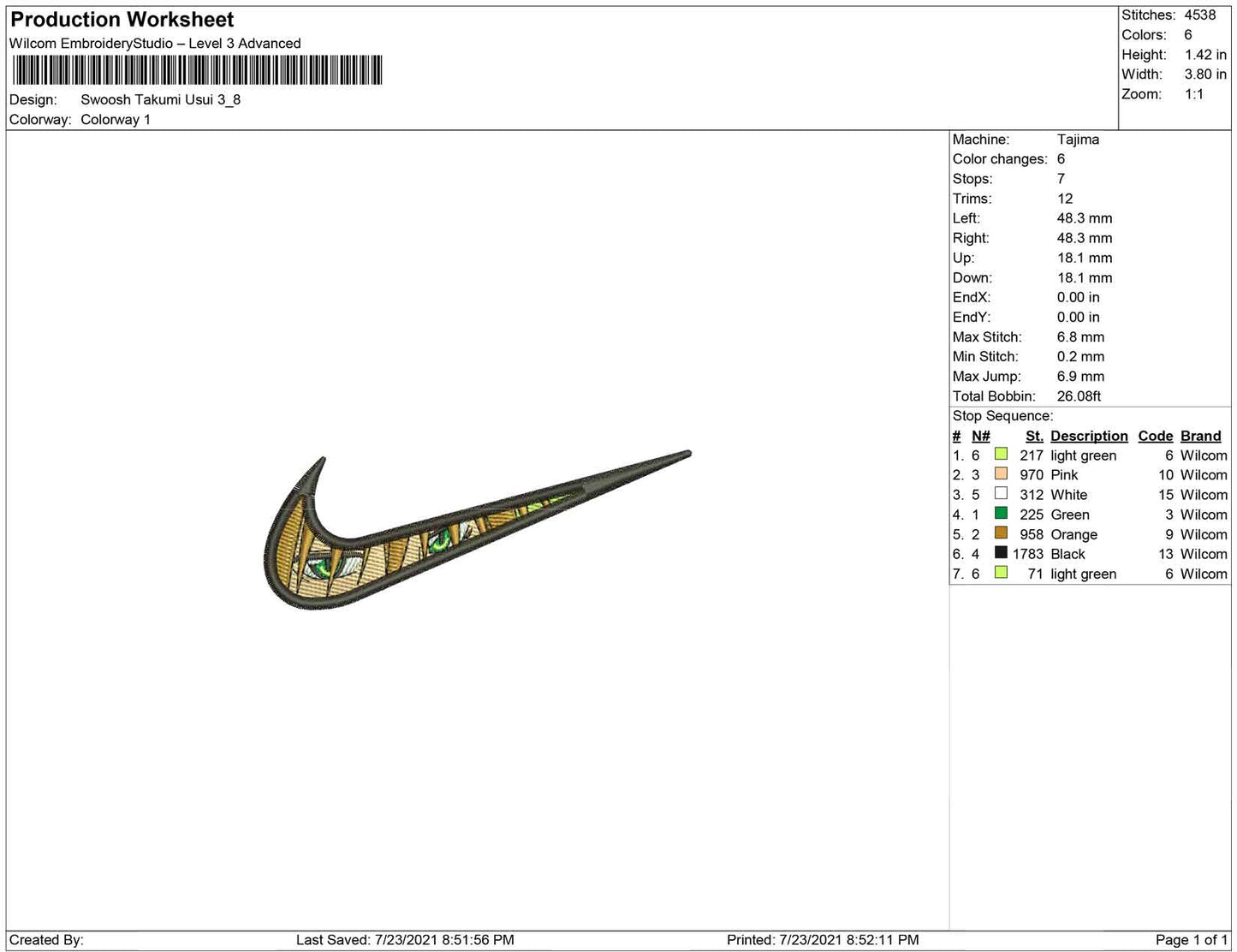Select the design name Swoosh Takumi Usui 3_8
This screenshot has height=952, width=1237.
(x=160, y=99)
